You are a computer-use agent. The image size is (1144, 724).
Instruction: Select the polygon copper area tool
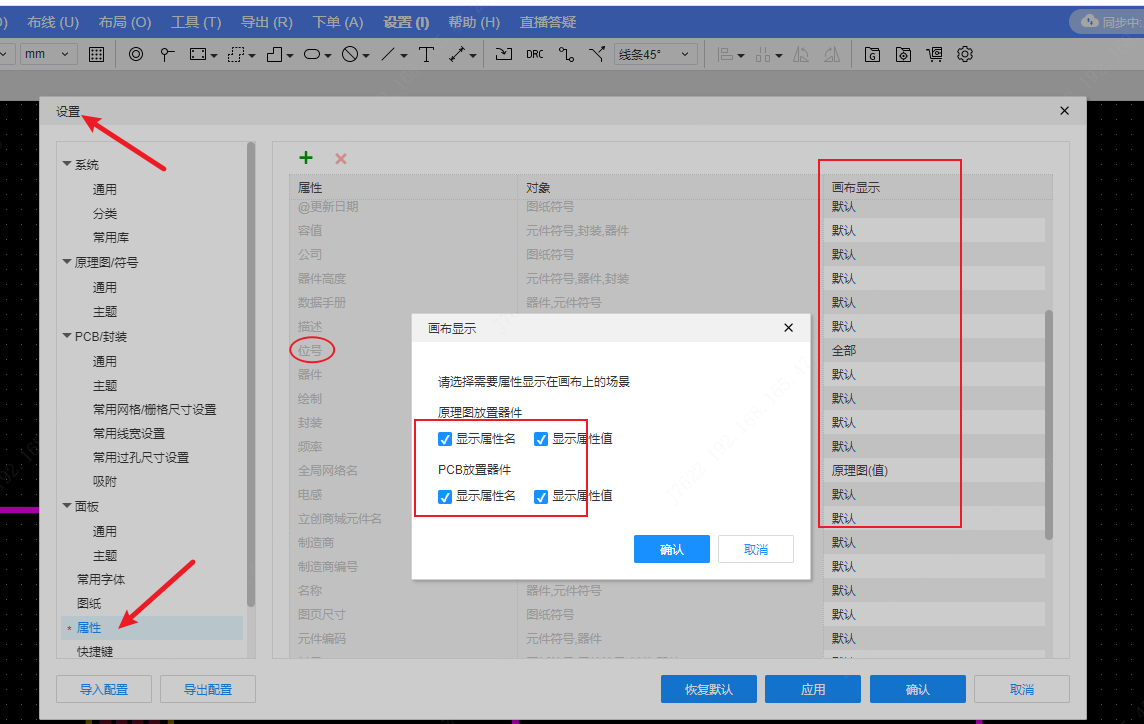274,54
